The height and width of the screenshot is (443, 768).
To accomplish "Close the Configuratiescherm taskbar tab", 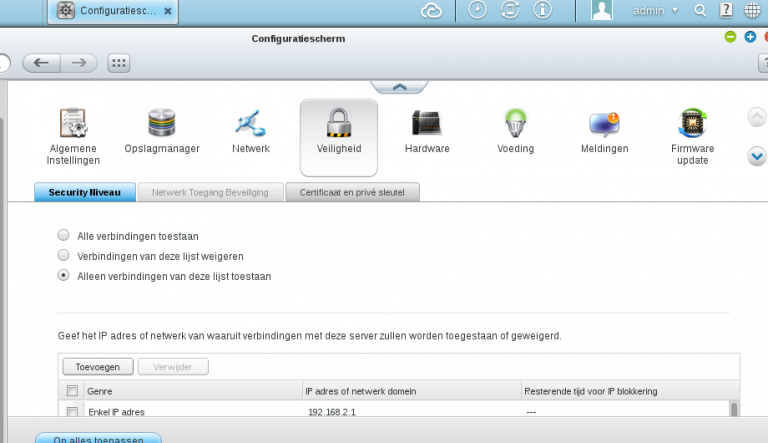I will tap(168, 11).
